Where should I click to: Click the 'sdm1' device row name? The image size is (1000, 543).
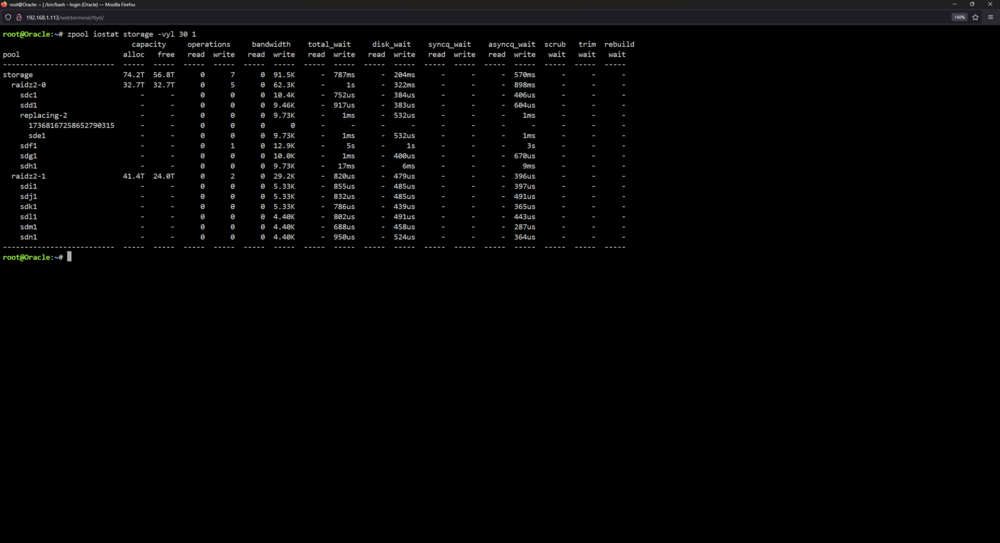(29, 227)
